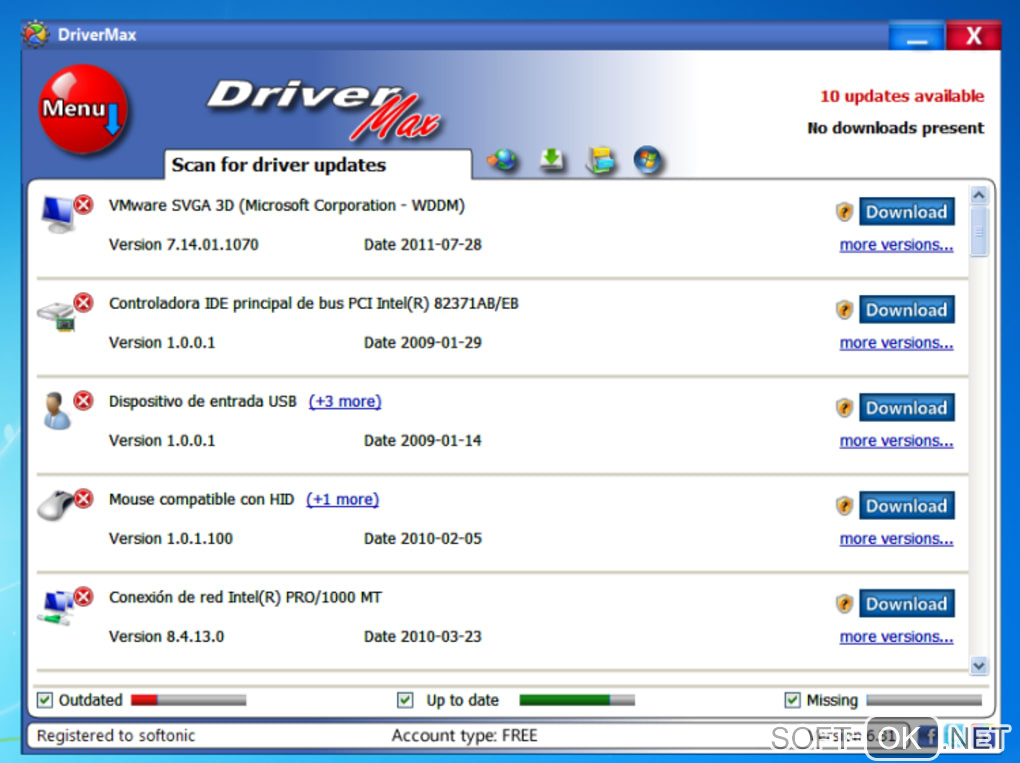Click the 10 updates available text
Screen dimensions: 1020x763
point(902,96)
